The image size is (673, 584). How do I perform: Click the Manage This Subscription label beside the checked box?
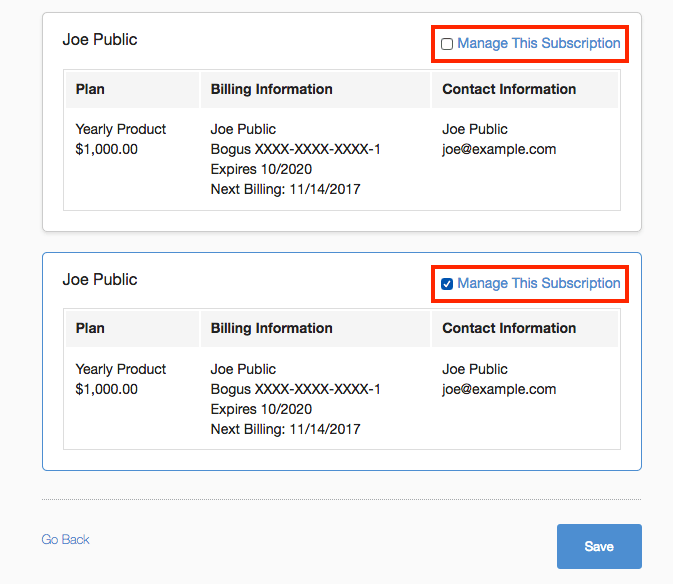tap(538, 284)
